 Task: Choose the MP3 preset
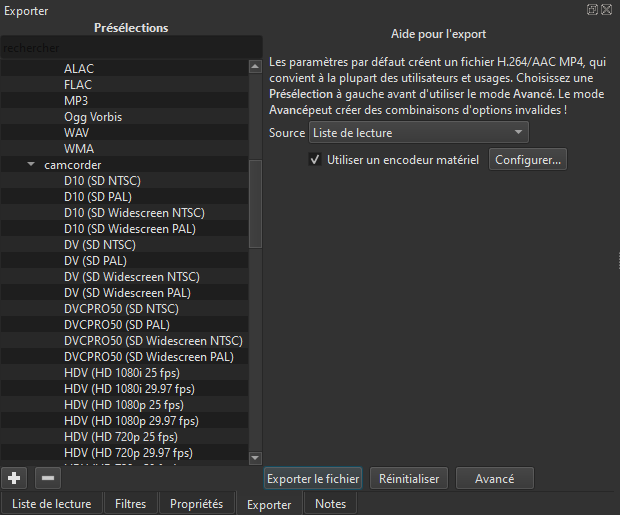(x=125, y=100)
